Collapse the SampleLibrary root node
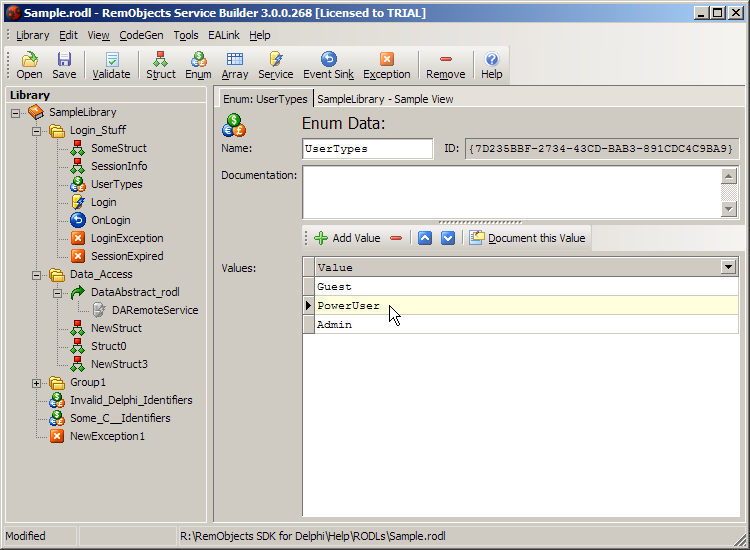 (15, 113)
